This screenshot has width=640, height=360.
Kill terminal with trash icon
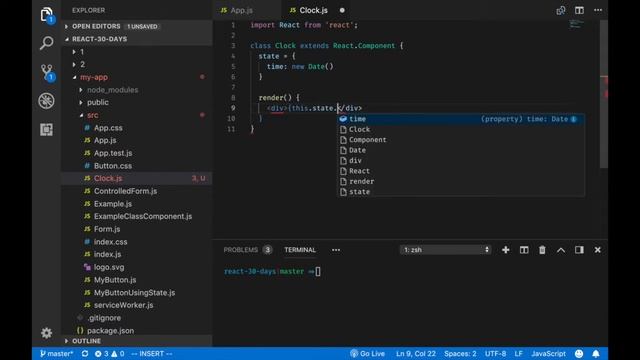(x=542, y=250)
